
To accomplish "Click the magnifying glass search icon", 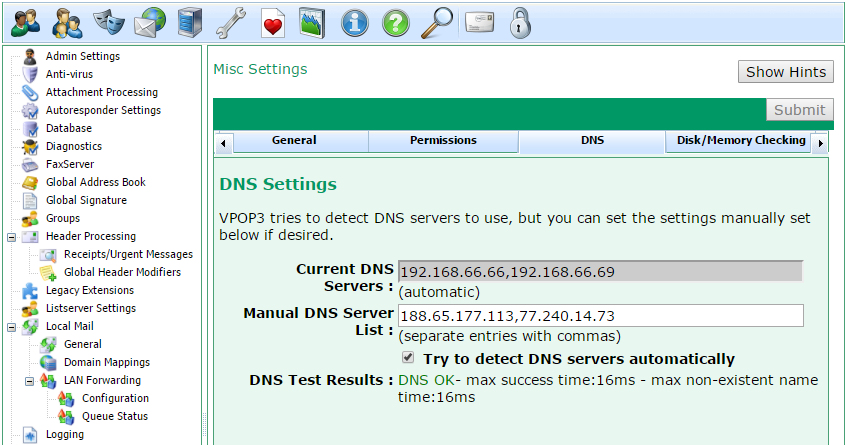I will click(436, 22).
